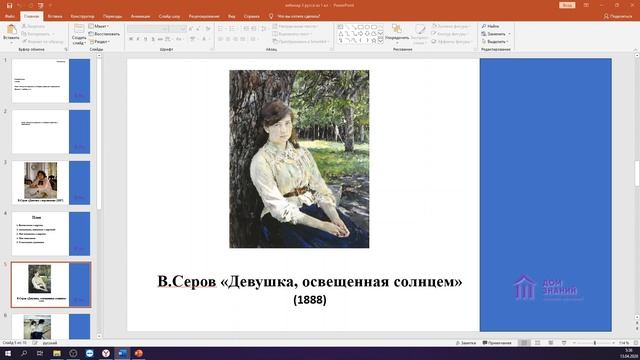
Task: Open the Вид ribbon tab
Action: click(x=231, y=16)
